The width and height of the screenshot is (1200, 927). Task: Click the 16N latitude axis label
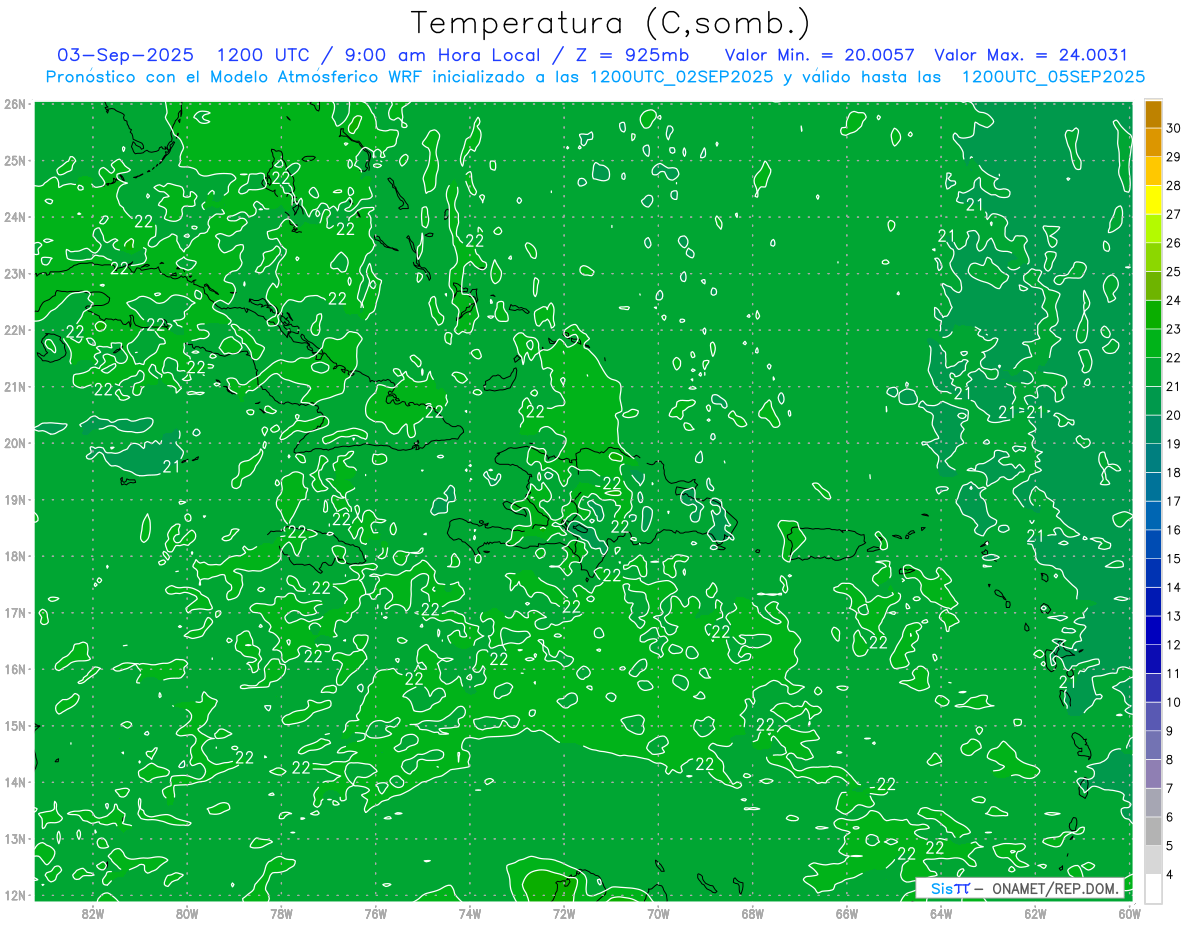click(x=15, y=669)
